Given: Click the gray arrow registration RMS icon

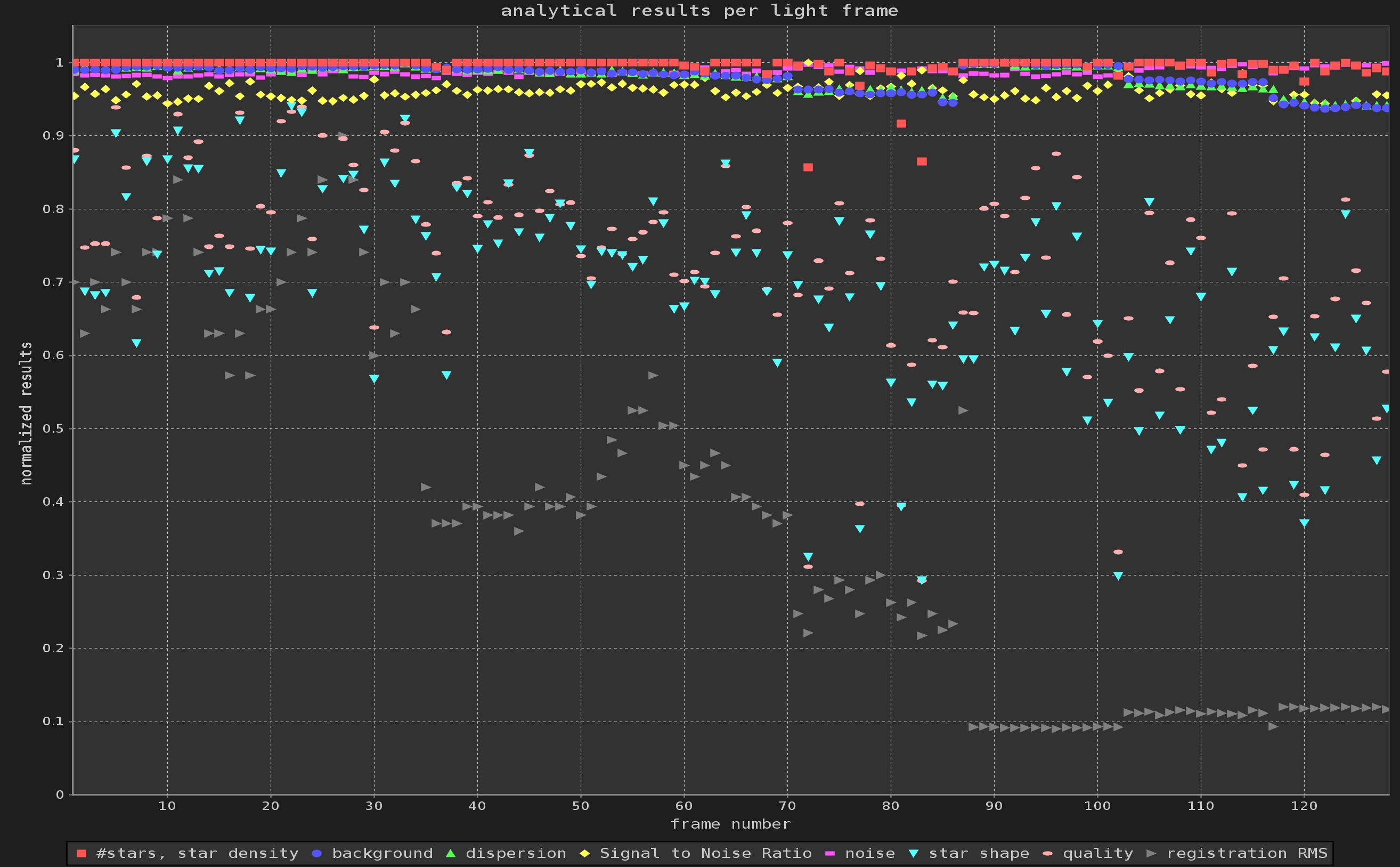Looking at the screenshot, I should point(1151,853).
